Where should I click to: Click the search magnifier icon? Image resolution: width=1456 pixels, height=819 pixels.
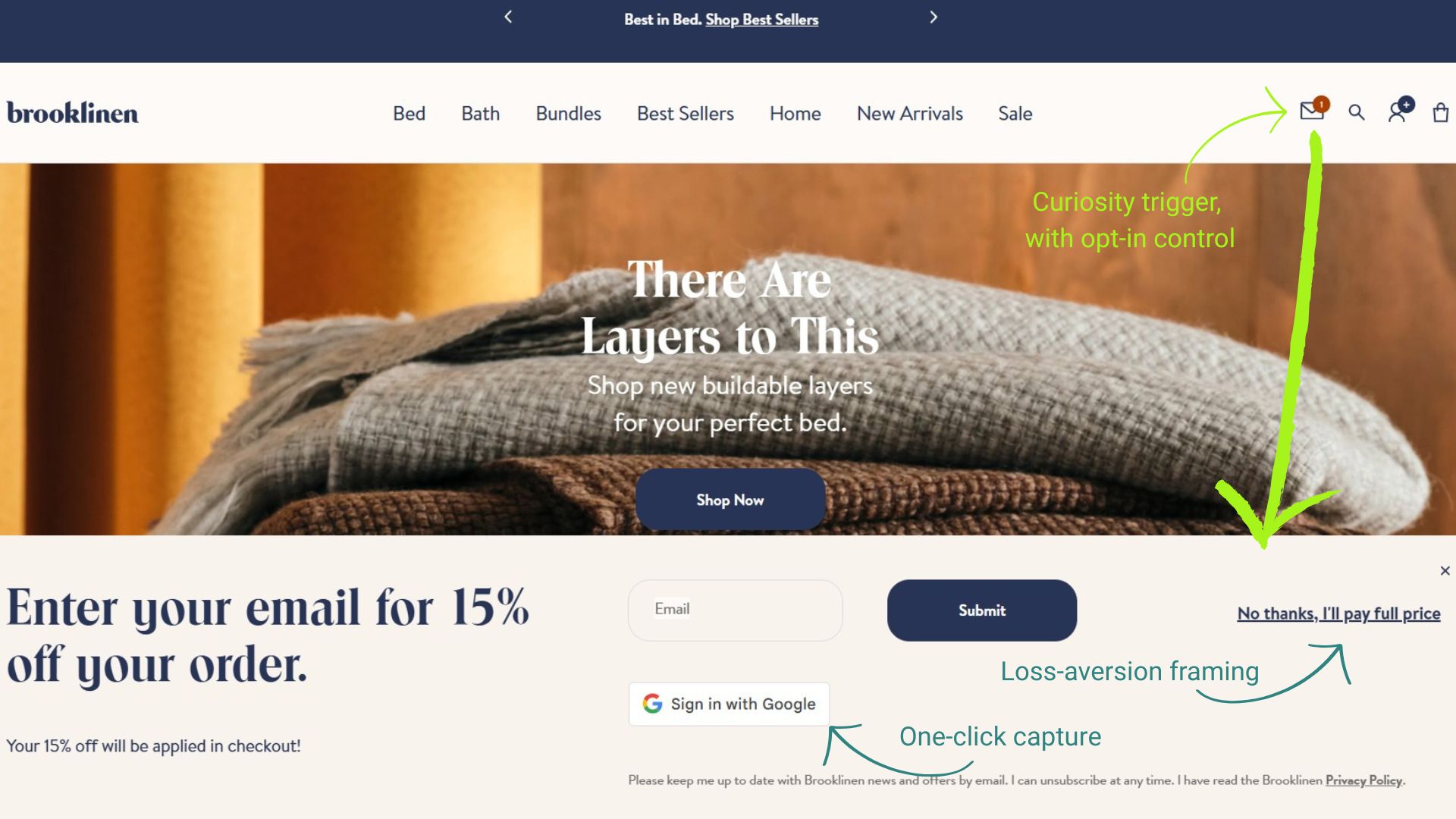[x=1357, y=113]
